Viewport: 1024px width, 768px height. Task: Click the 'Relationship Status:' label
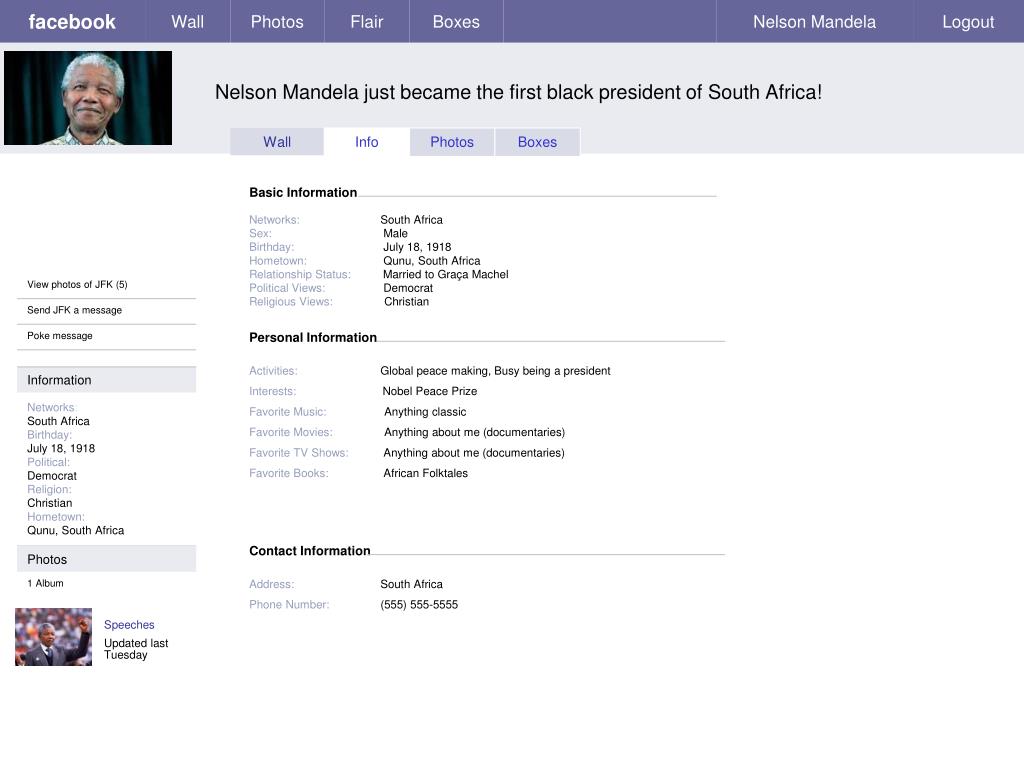pos(300,274)
